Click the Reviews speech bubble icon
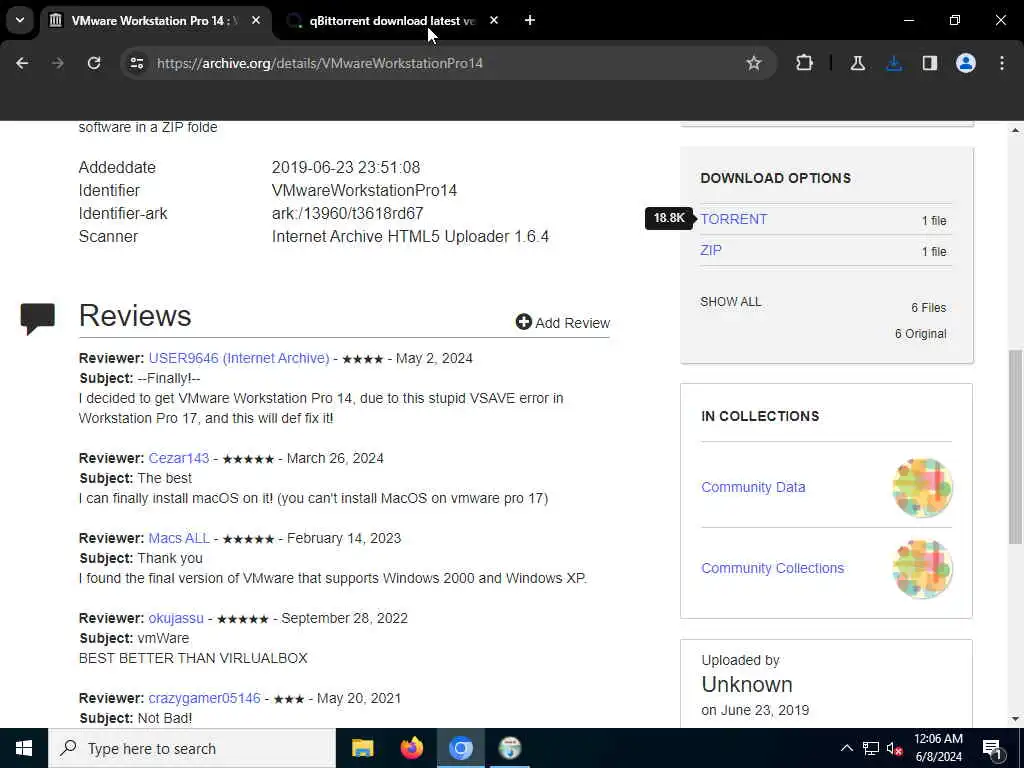1024x768 pixels. [38, 319]
